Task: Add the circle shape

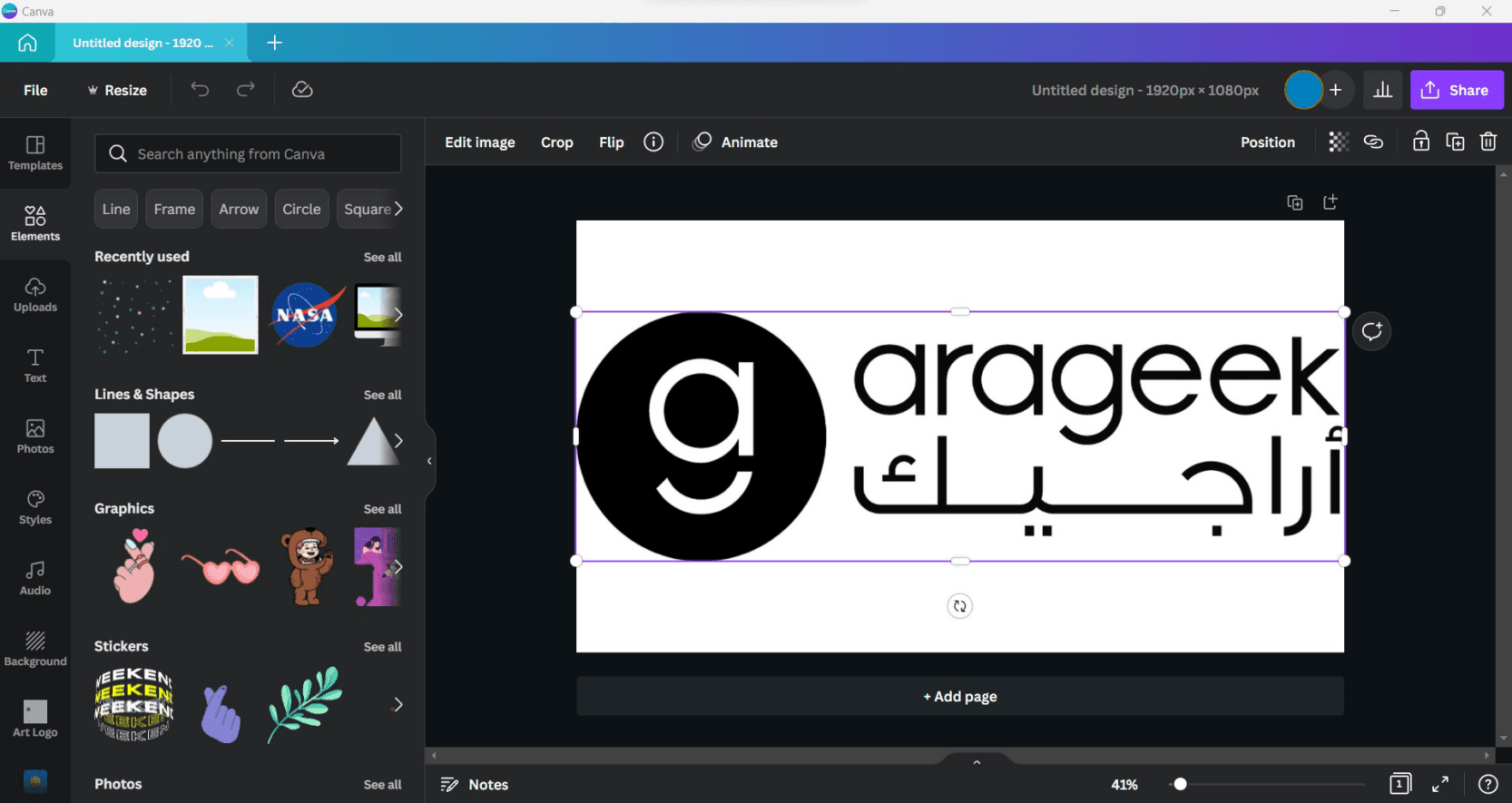Action: point(185,441)
